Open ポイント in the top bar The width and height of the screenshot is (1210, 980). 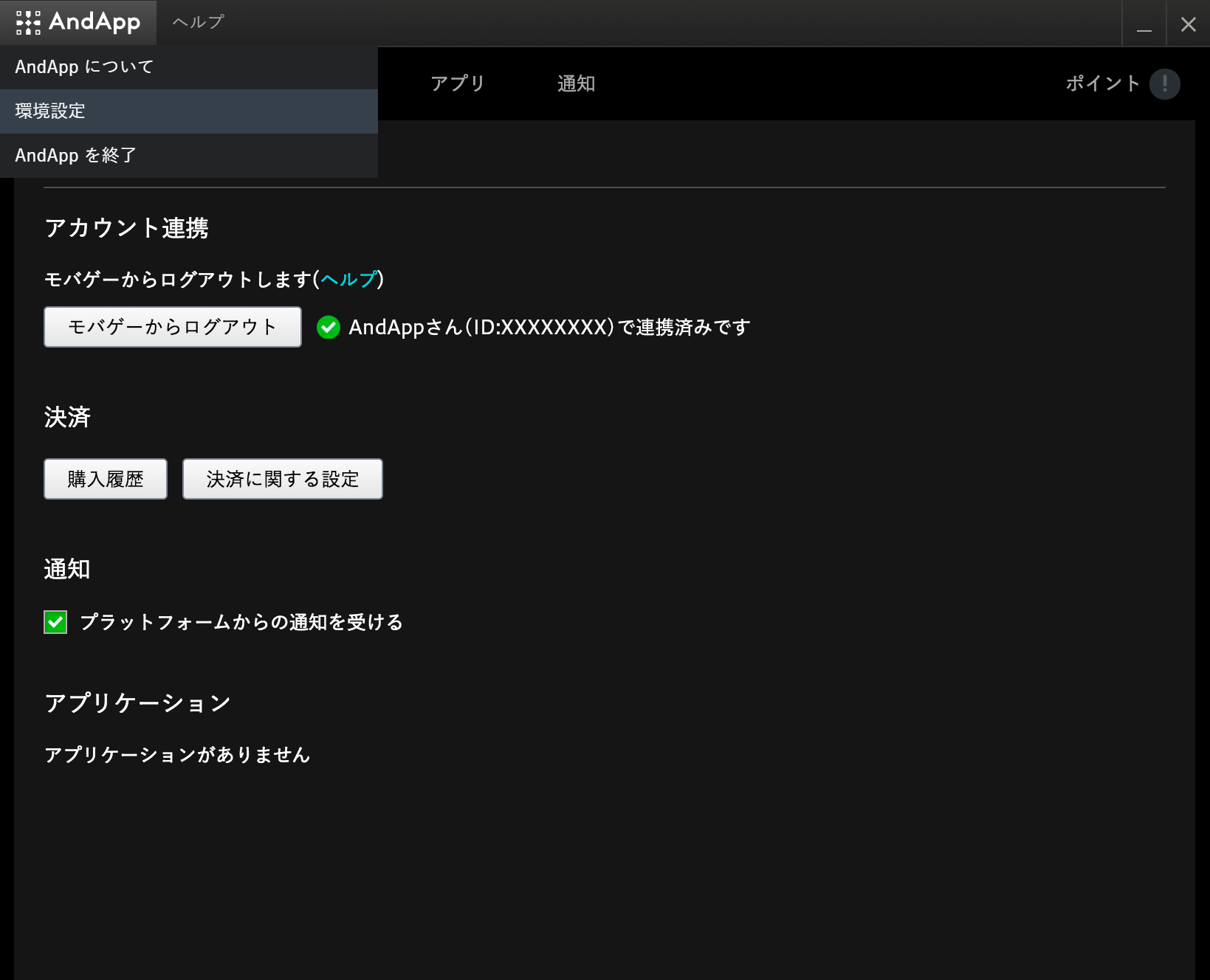coord(1103,83)
